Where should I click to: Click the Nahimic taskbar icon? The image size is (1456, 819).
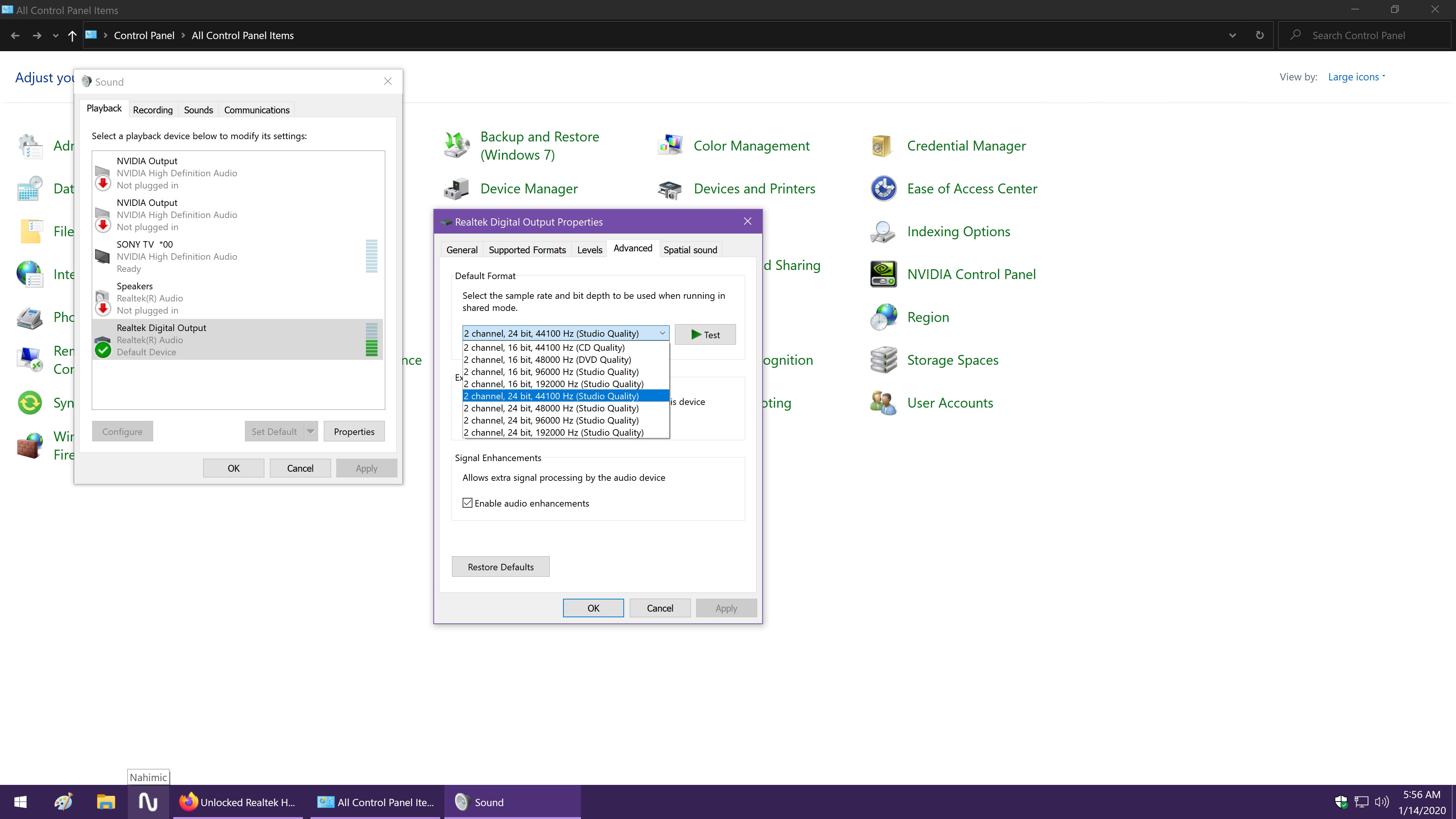click(x=148, y=802)
